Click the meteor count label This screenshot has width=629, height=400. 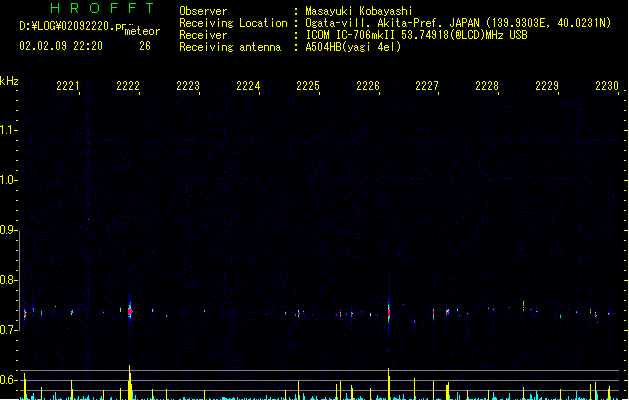pos(142,31)
